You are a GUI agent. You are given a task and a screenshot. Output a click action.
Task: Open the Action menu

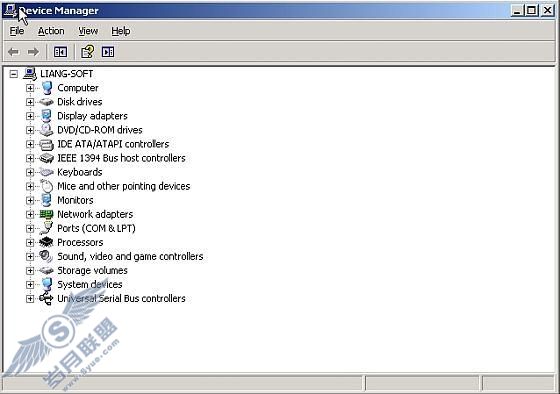[51, 31]
